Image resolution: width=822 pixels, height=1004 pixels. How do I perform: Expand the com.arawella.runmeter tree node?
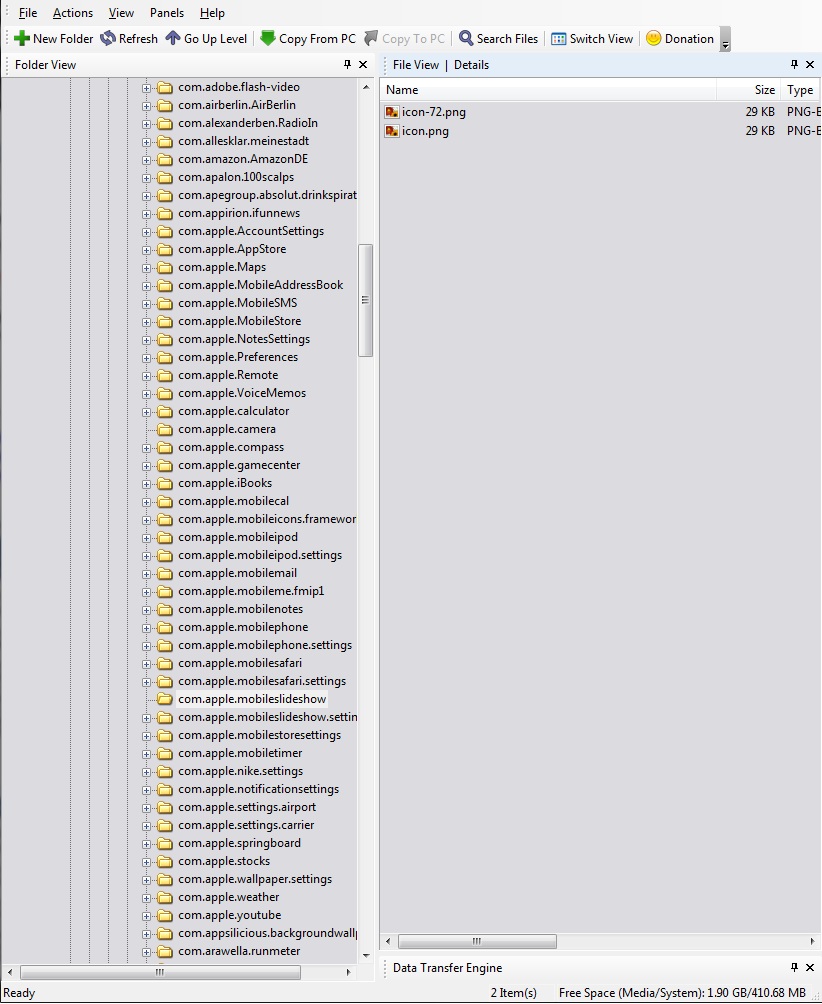pos(147,951)
